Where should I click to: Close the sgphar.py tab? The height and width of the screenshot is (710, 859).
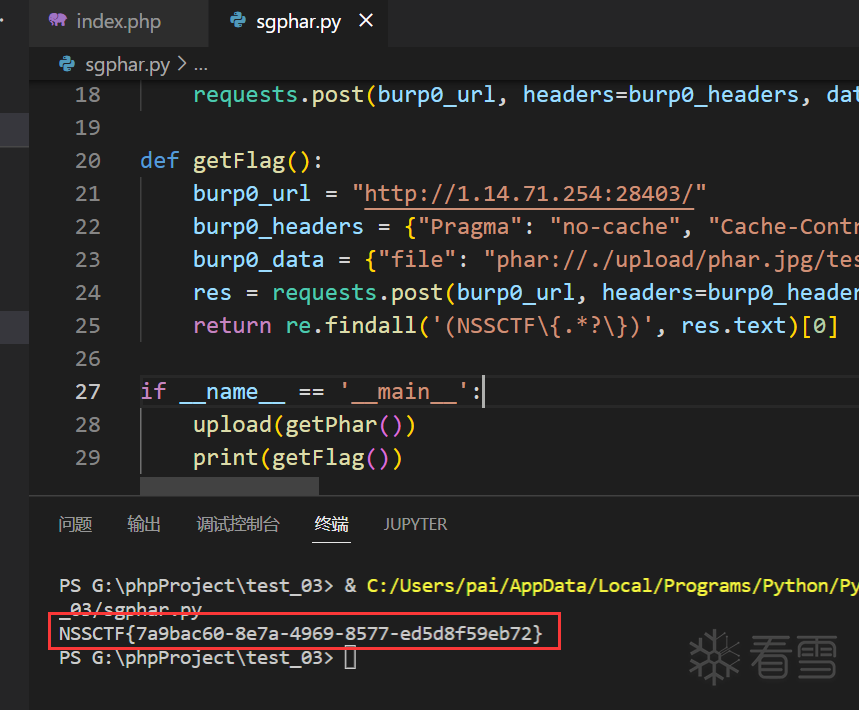coord(366,21)
